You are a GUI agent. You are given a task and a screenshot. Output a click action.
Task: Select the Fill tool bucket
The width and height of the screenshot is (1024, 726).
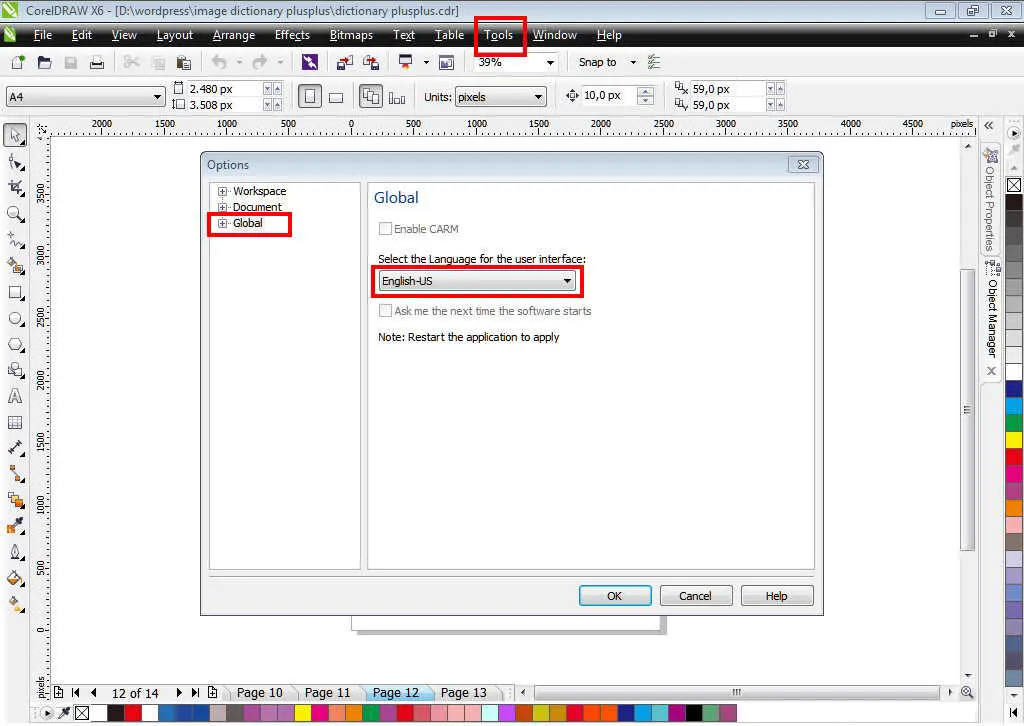pos(15,578)
